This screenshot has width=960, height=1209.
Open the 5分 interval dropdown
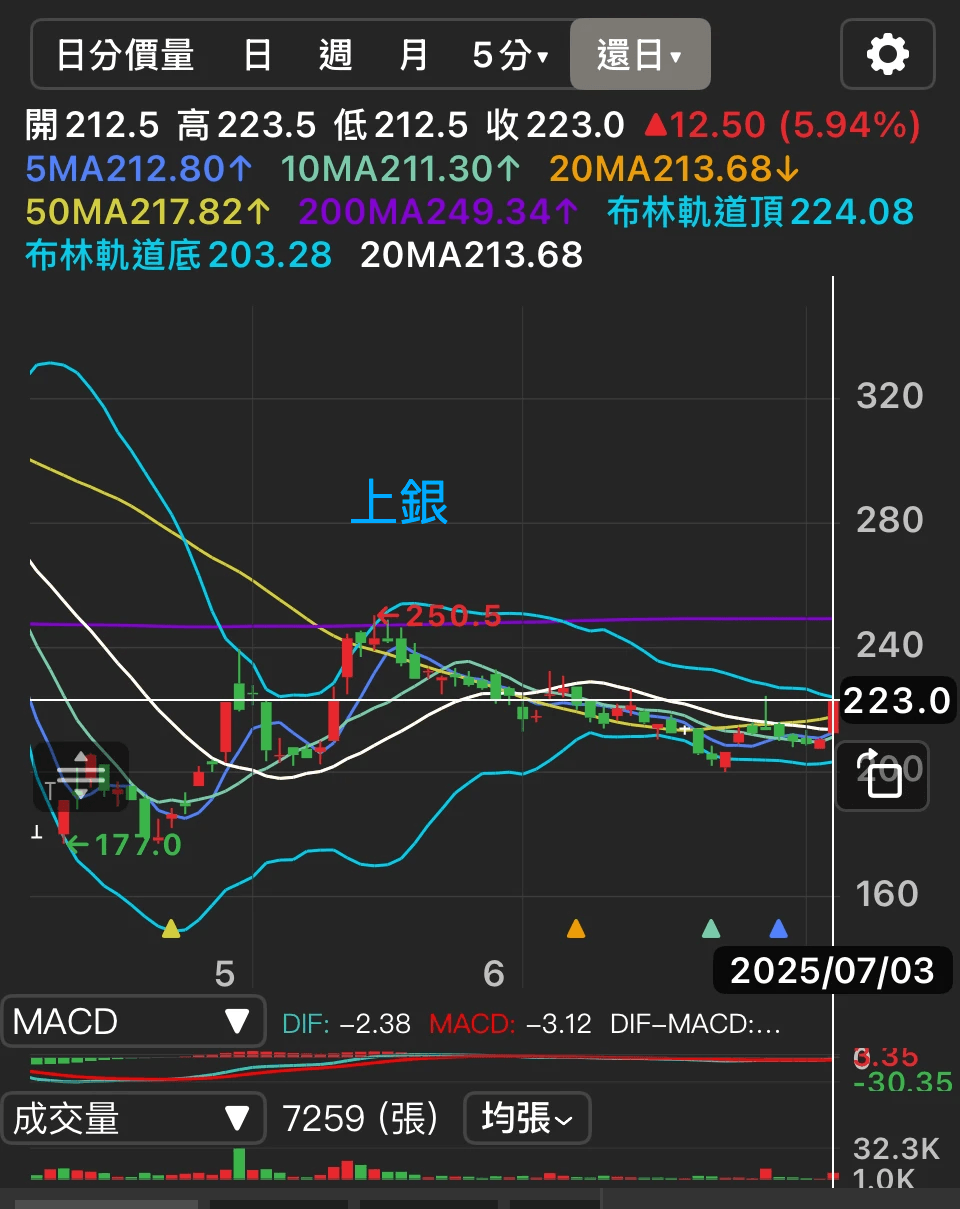(x=510, y=55)
